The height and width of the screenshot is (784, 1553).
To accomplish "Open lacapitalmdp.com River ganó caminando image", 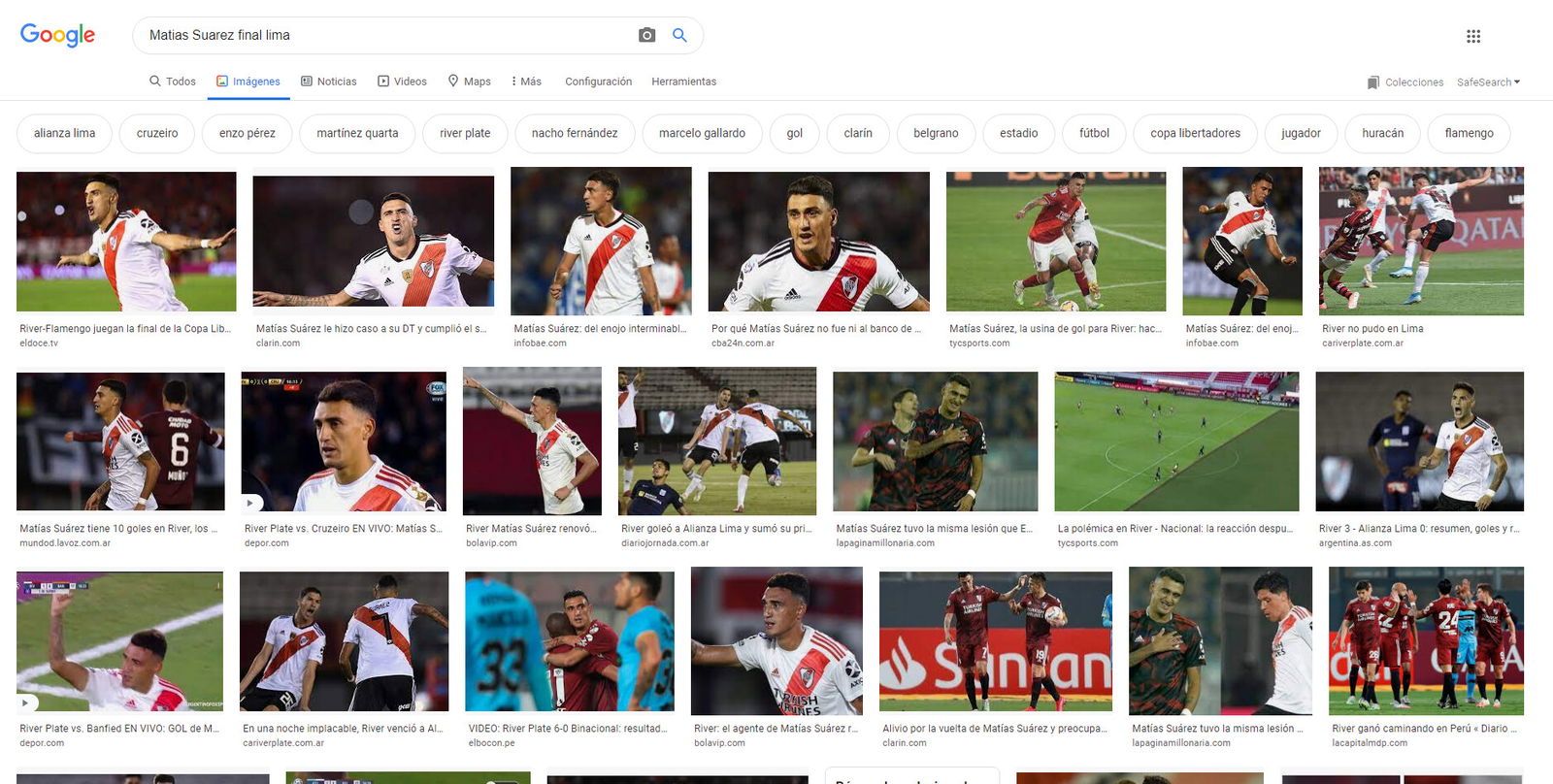I will click(x=1426, y=641).
